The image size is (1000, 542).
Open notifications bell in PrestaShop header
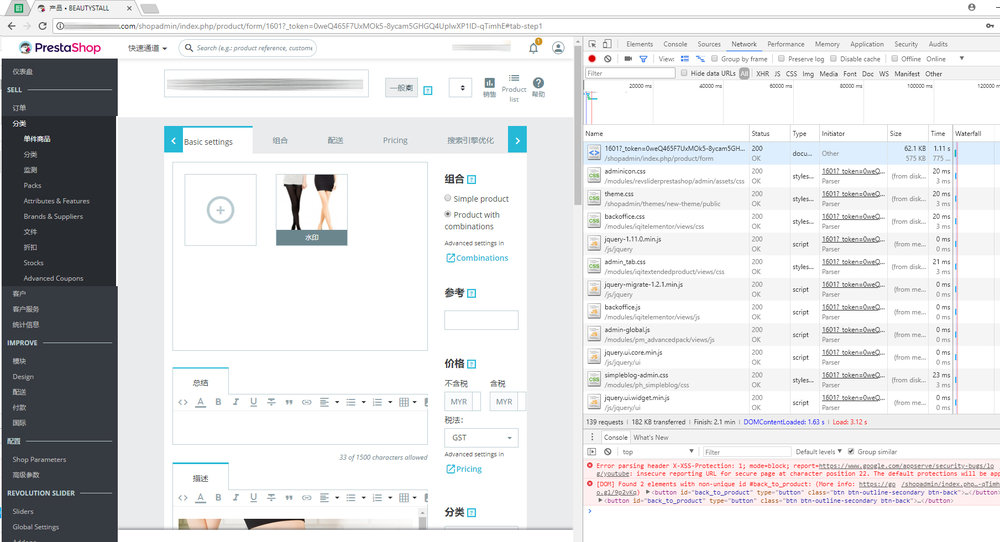(533, 48)
